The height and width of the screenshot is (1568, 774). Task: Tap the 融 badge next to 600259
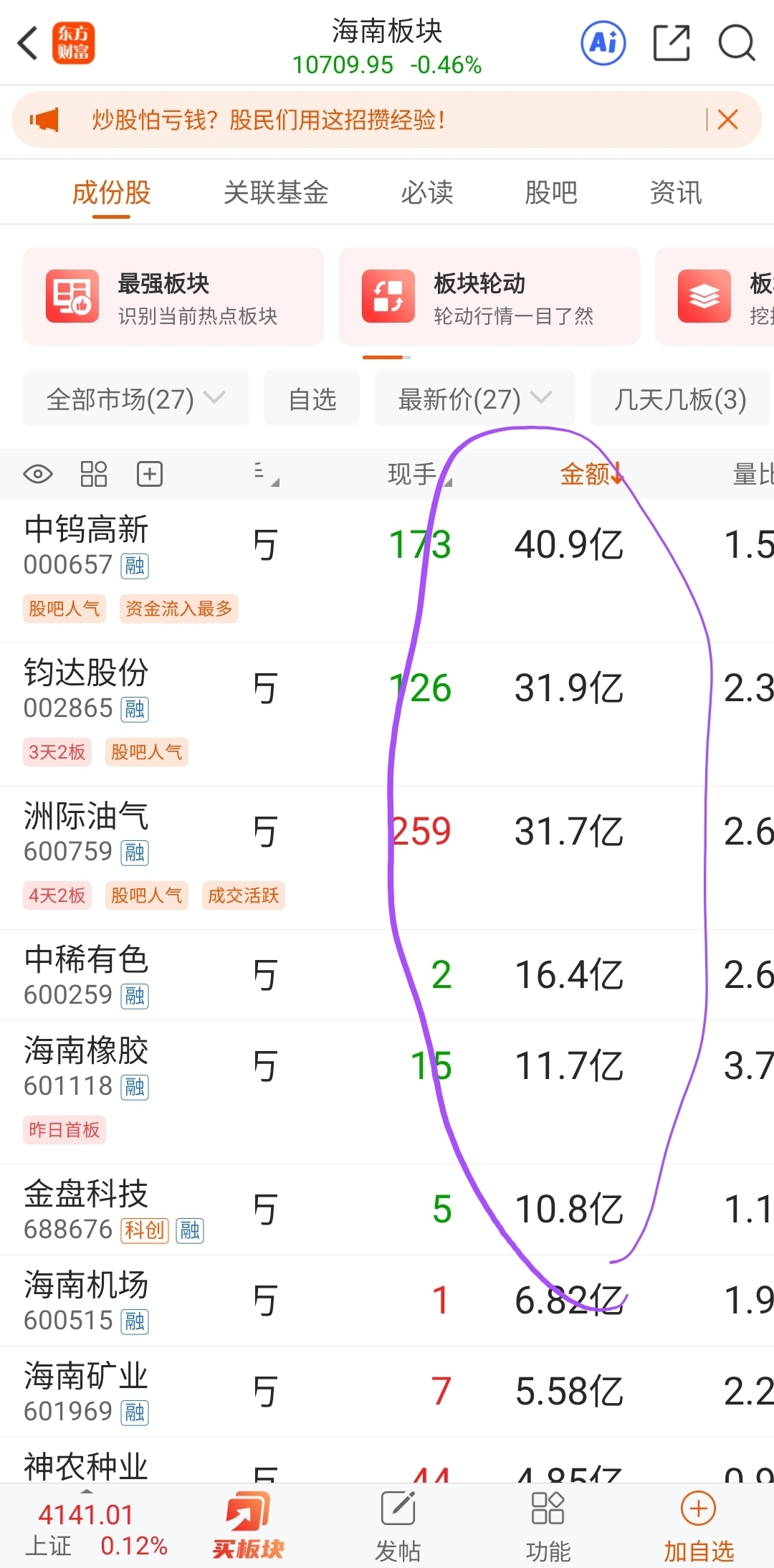coord(135,997)
